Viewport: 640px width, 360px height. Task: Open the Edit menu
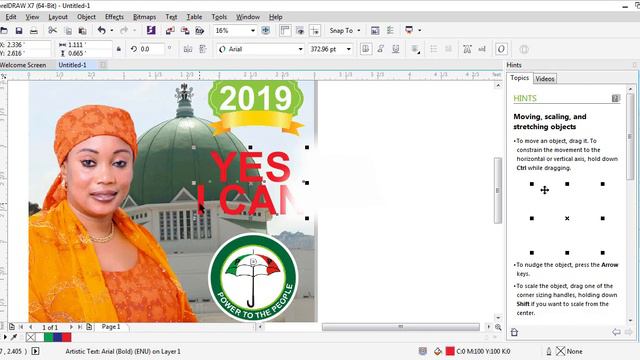[11, 17]
